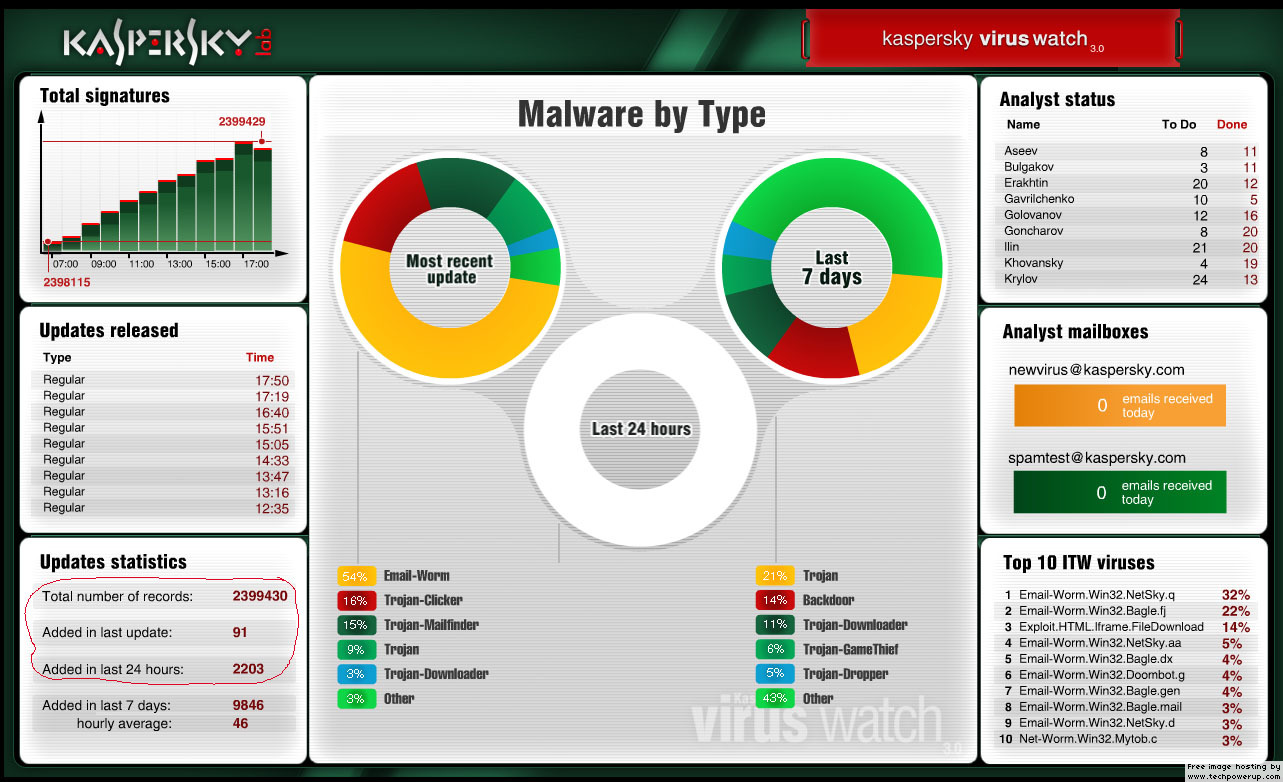This screenshot has width=1283, height=782.
Task: Select analyst Golovanov row
Action: point(1130,215)
